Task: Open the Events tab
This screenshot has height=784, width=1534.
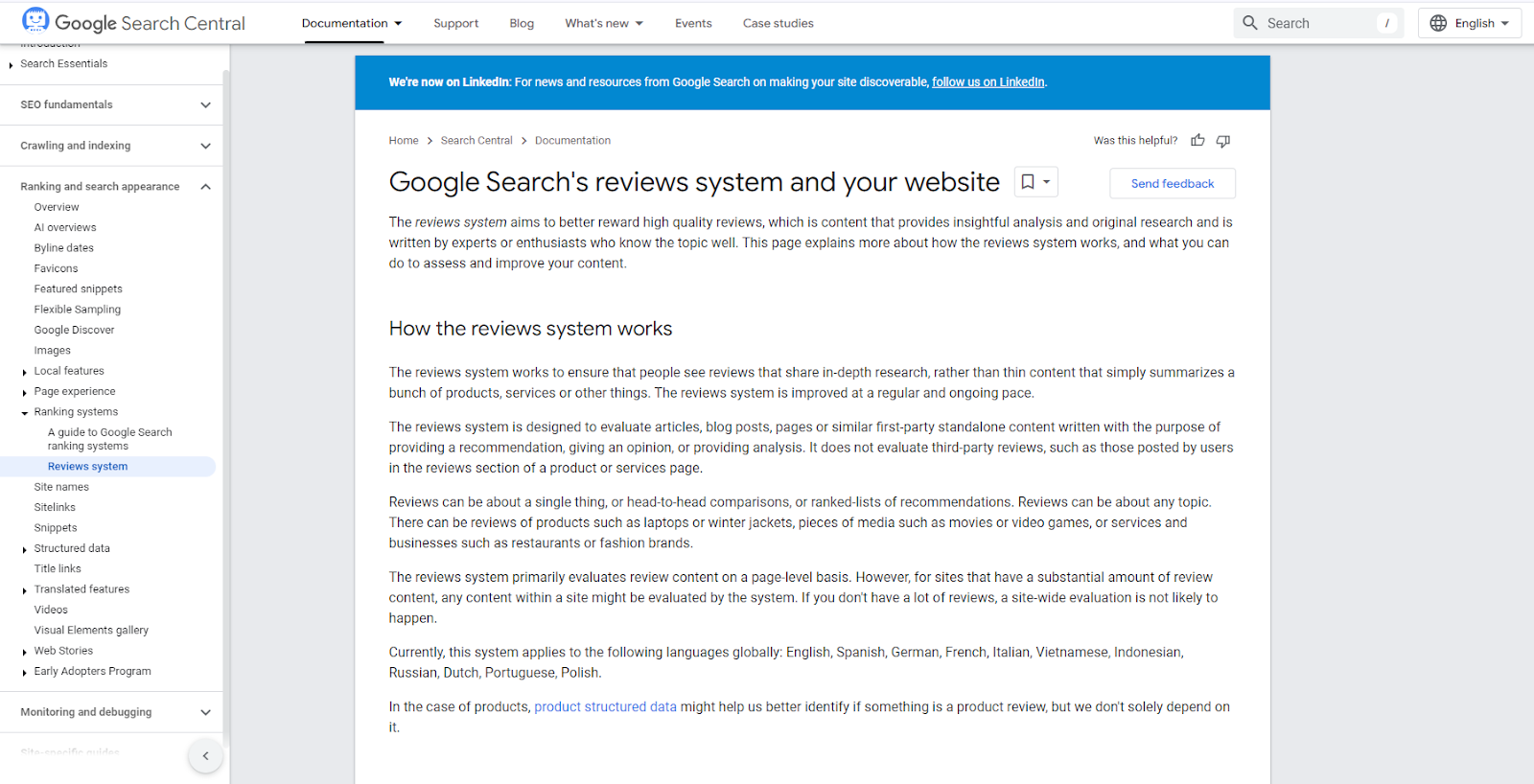Action: tap(693, 23)
